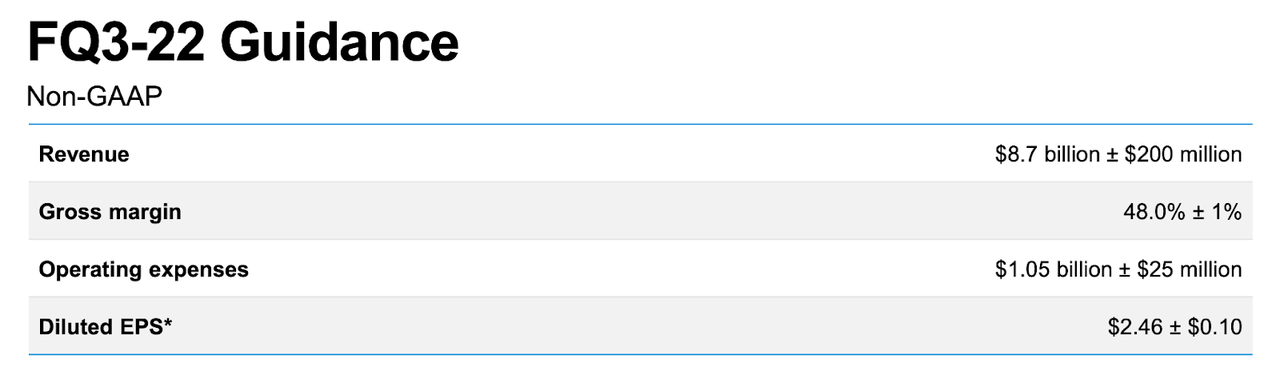The image size is (1280, 371).
Task: Click the blue line below Diluted EPS row
Action: (640, 355)
